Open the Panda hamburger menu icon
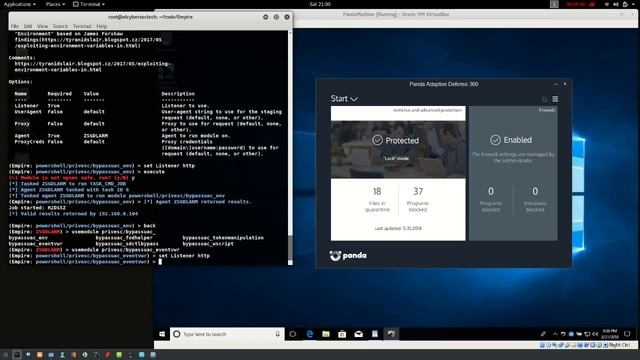Screen dimensions: 640x360 555,99
